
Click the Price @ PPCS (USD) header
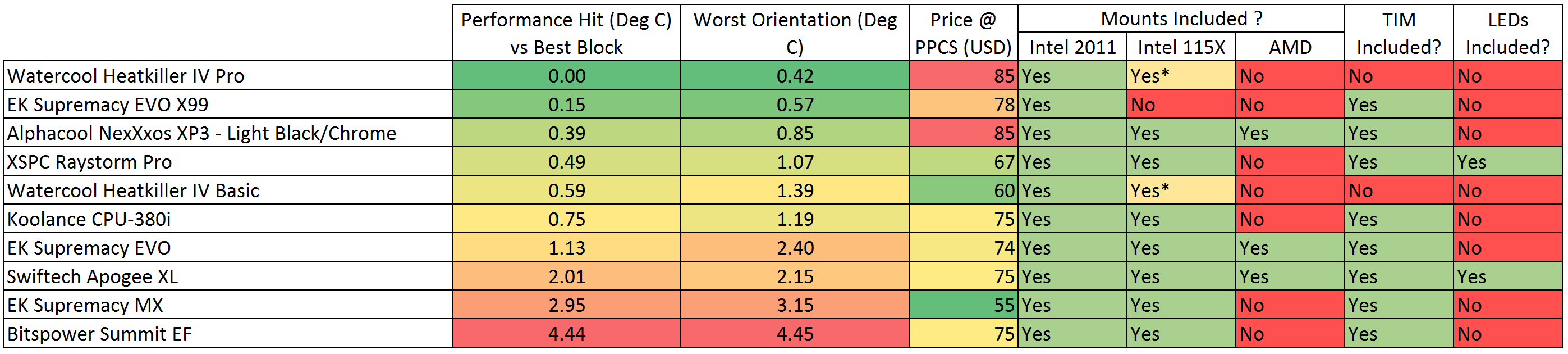[964, 33]
